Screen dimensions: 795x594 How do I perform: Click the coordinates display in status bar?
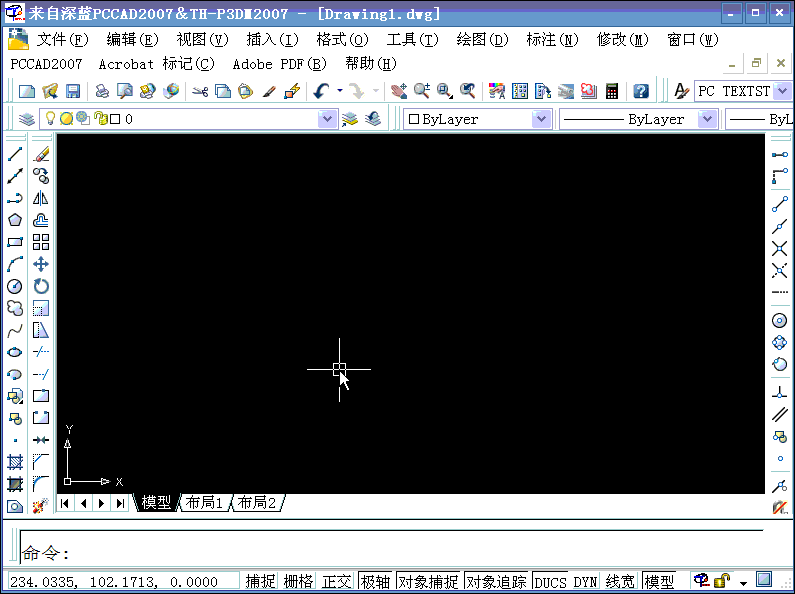pos(123,581)
